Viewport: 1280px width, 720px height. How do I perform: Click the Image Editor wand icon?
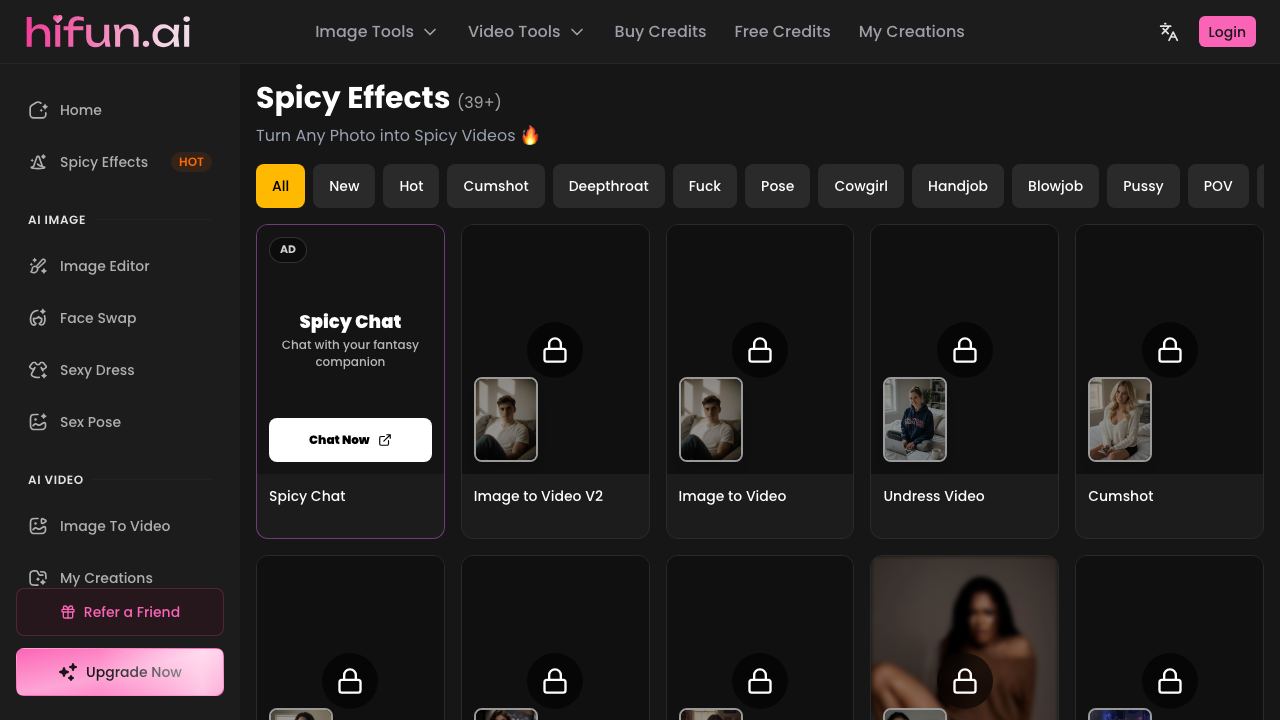(x=38, y=266)
